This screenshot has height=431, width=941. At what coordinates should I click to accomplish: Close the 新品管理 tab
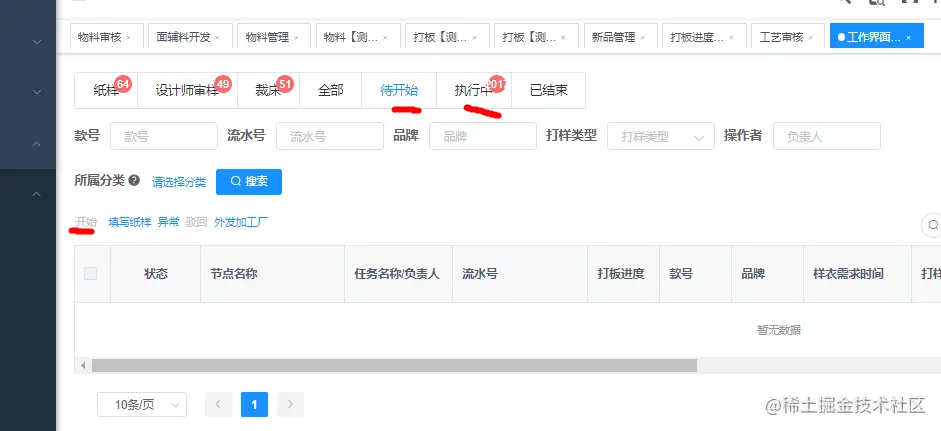point(642,38)
